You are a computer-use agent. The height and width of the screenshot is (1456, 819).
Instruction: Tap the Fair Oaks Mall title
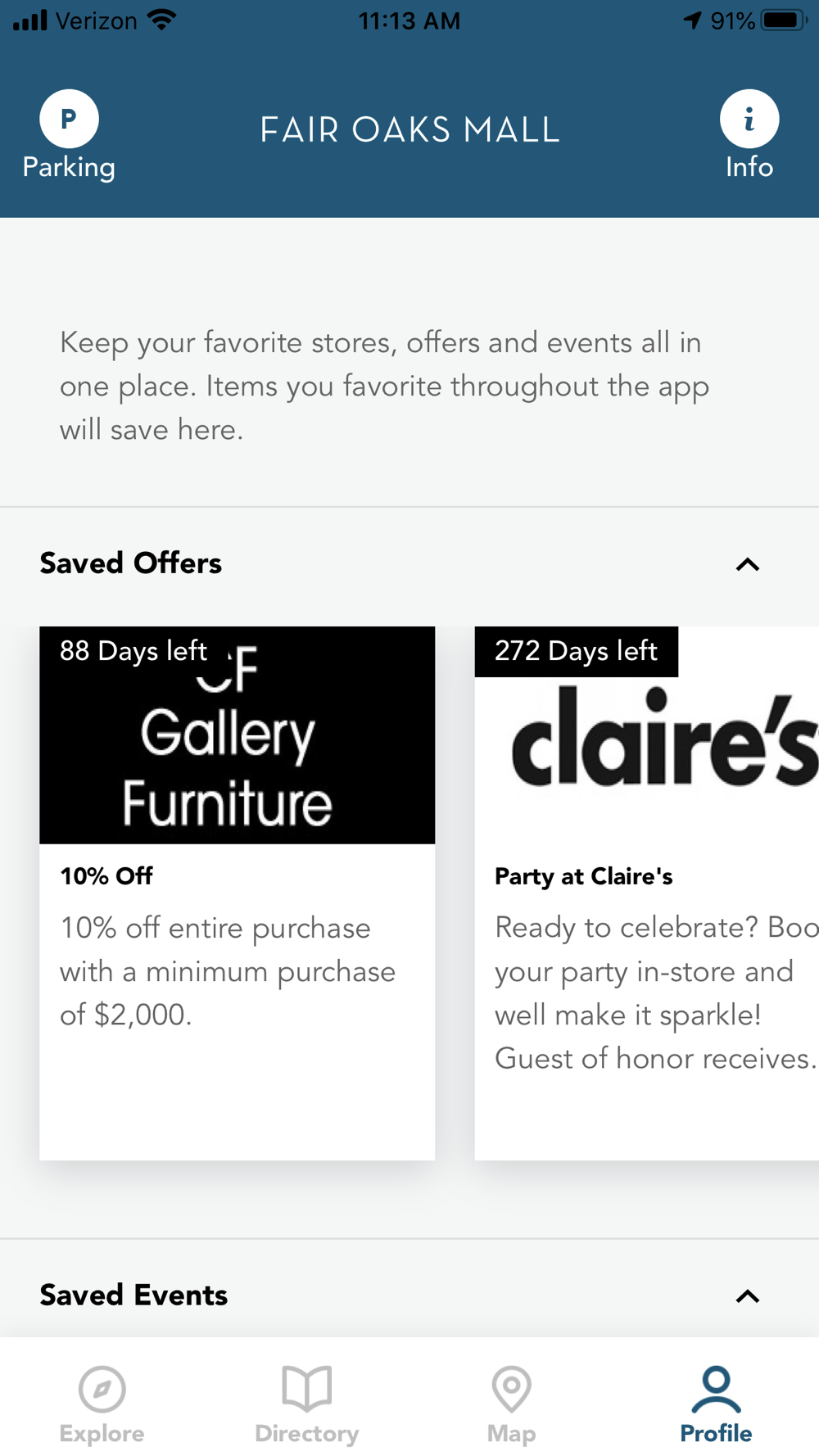point(409,129)
